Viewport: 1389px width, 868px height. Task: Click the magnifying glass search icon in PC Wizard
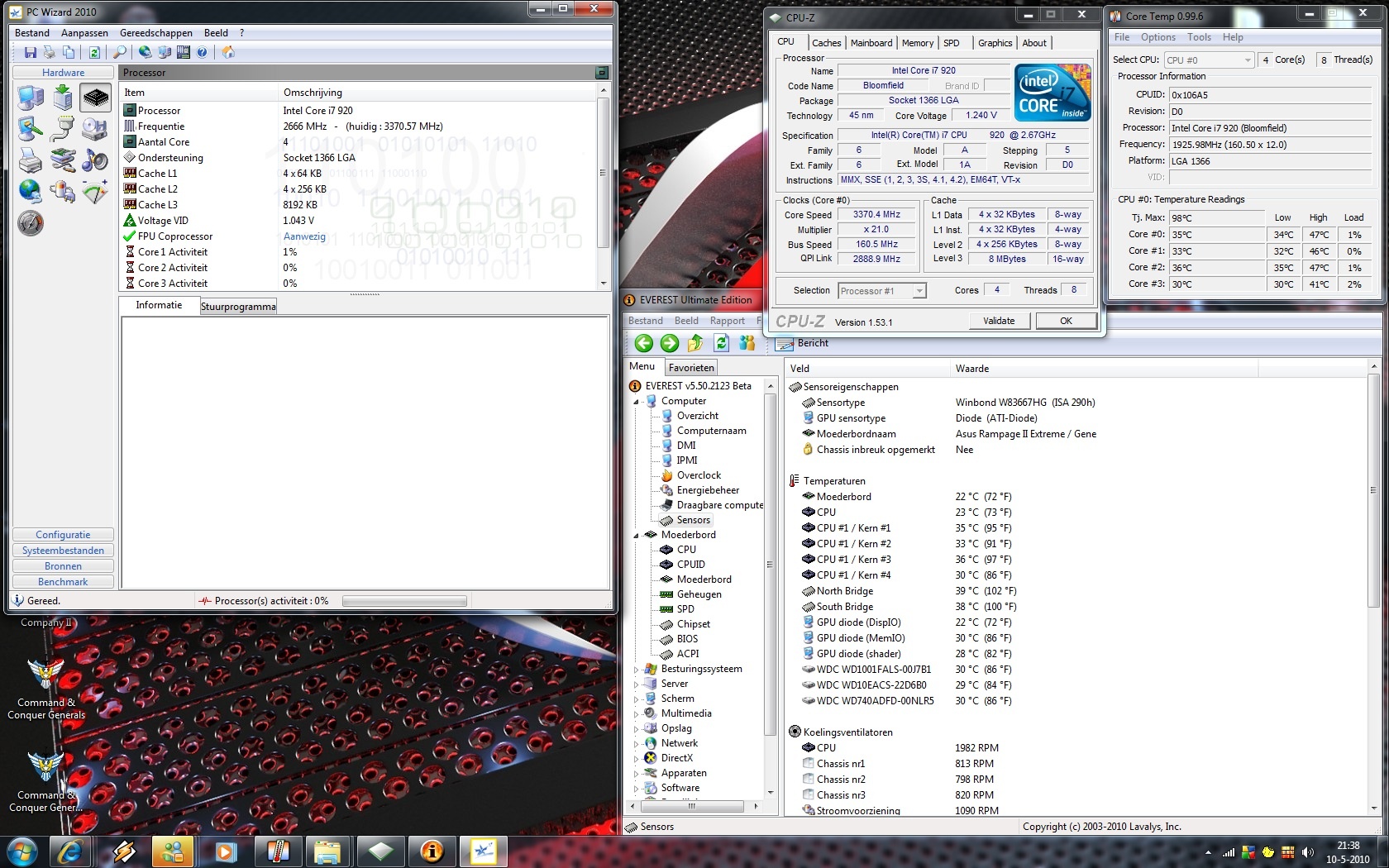pyautogui.click(x=120, y=52)
